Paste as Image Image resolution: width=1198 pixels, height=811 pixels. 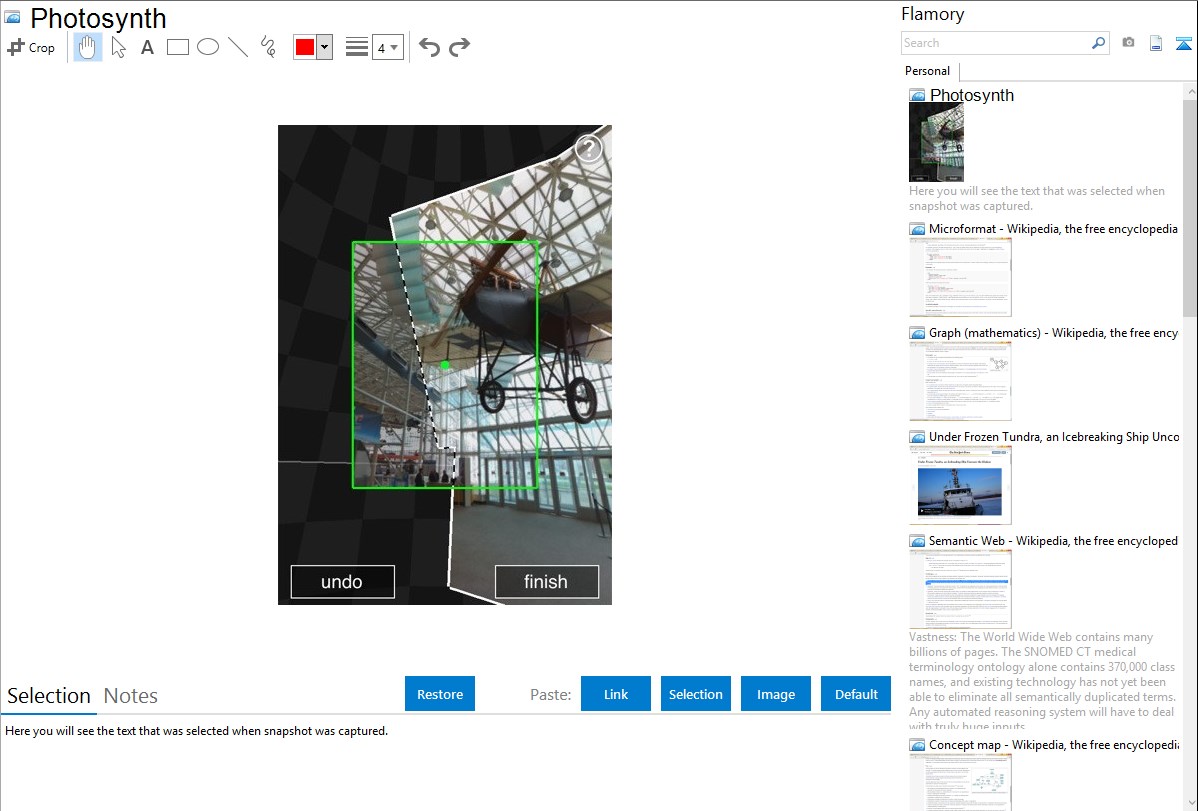click(775, 694)
